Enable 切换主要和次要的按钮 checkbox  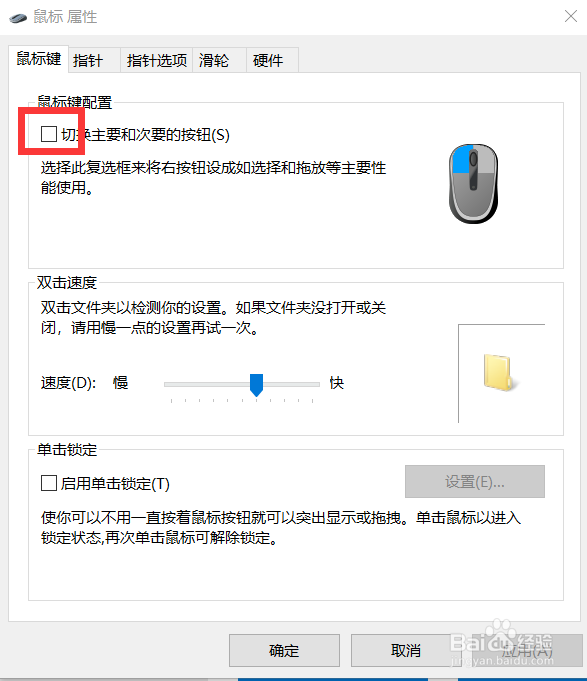(x=49, y=134)
